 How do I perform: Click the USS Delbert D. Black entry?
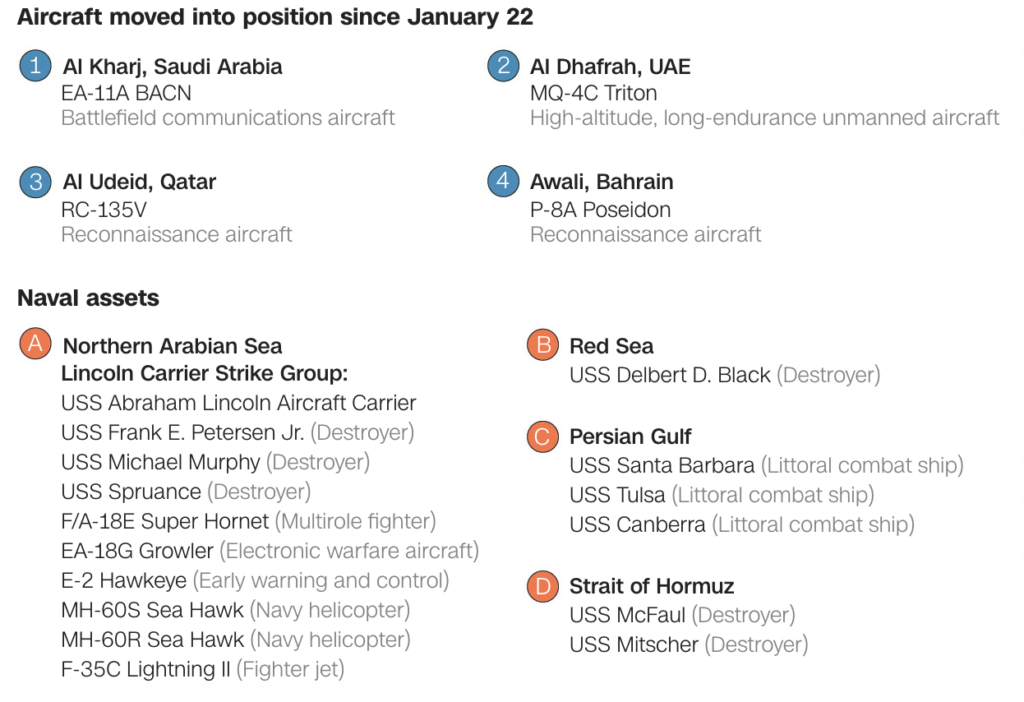pyautogui.click(x=670, y=375)
